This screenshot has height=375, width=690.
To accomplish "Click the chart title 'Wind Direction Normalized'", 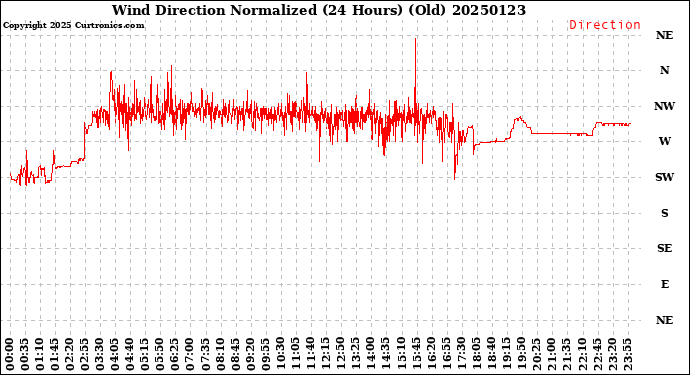I will click(214, 10).
